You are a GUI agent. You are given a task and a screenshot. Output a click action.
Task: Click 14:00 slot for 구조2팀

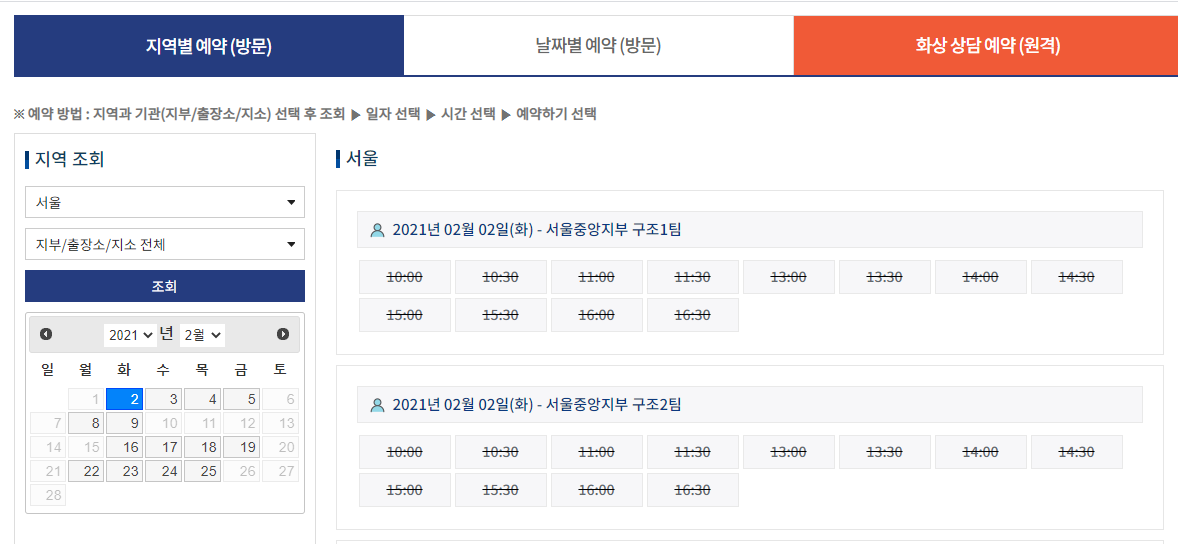(981, 452)
